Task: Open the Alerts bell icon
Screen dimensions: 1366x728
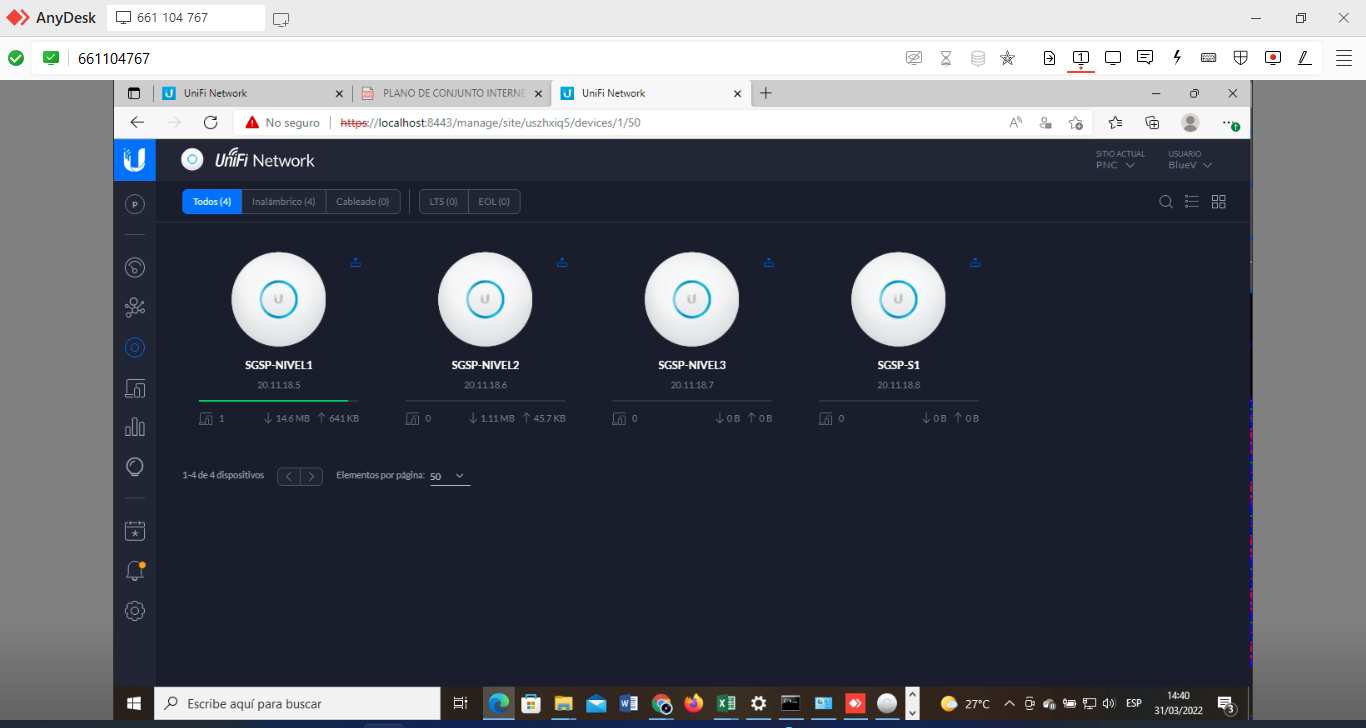Action: click(135, 571)
